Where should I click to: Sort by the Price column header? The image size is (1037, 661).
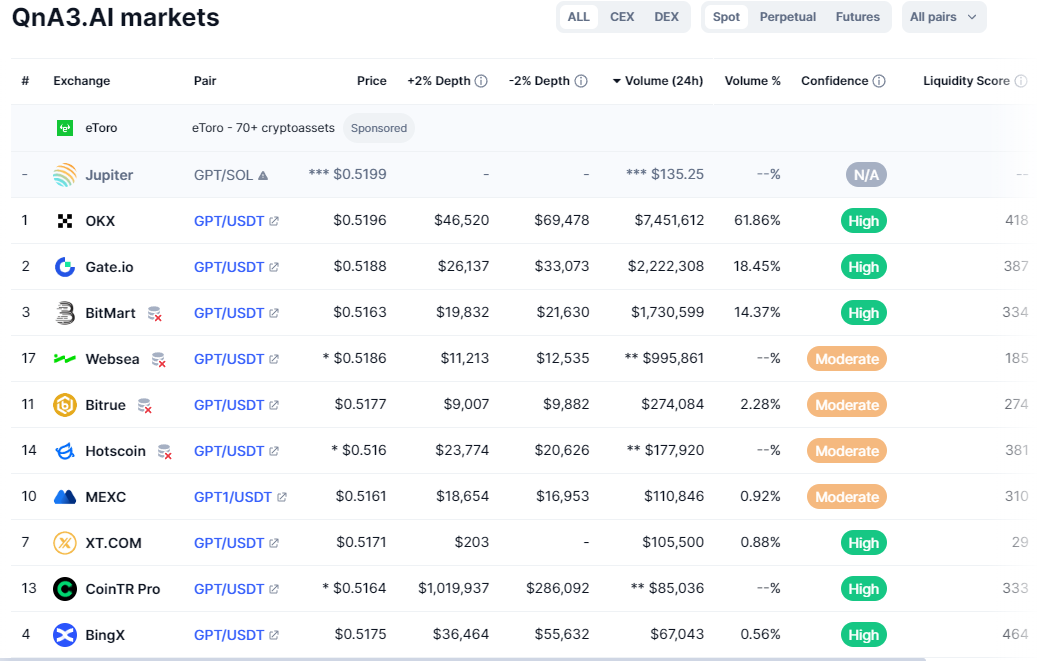coord(372,81)
